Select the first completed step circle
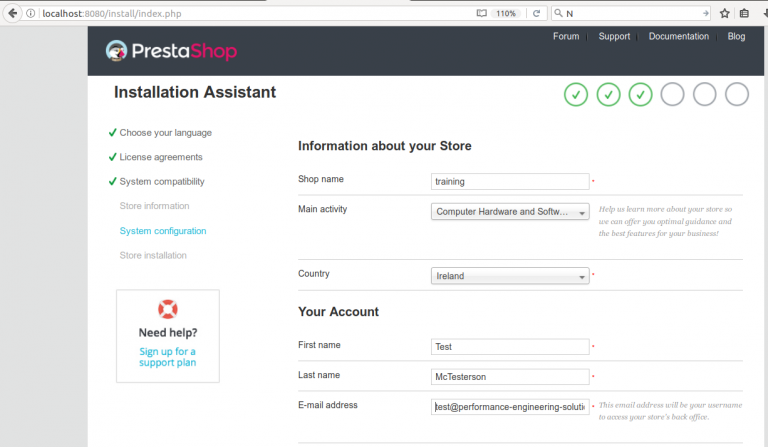The image size is (768, 447). pos(576,94)
